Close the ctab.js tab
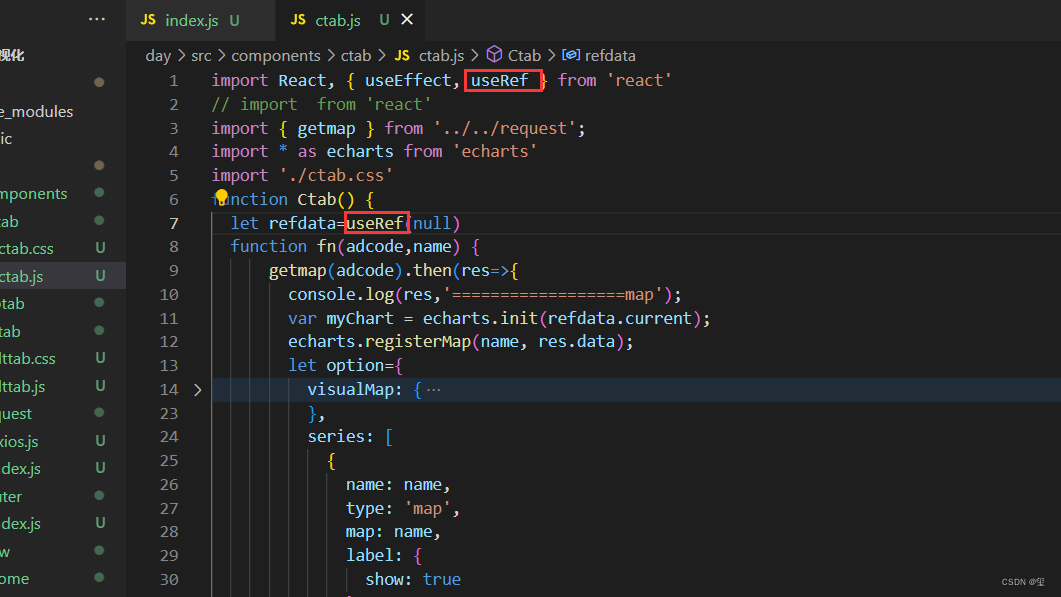This screenshot has height=597, width=1061. (x=405, y=19)
